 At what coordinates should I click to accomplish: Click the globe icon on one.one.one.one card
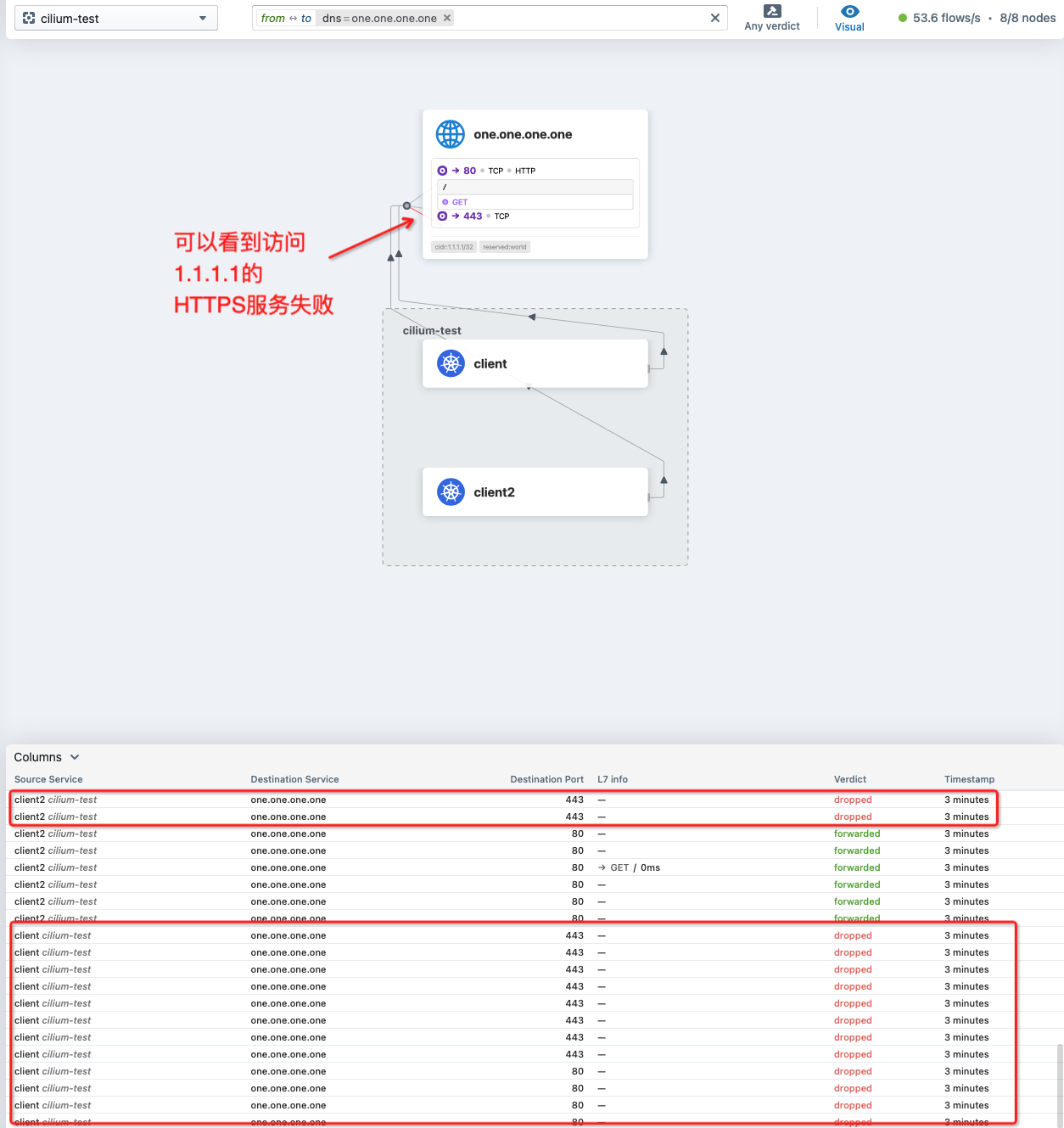[451, 134]
